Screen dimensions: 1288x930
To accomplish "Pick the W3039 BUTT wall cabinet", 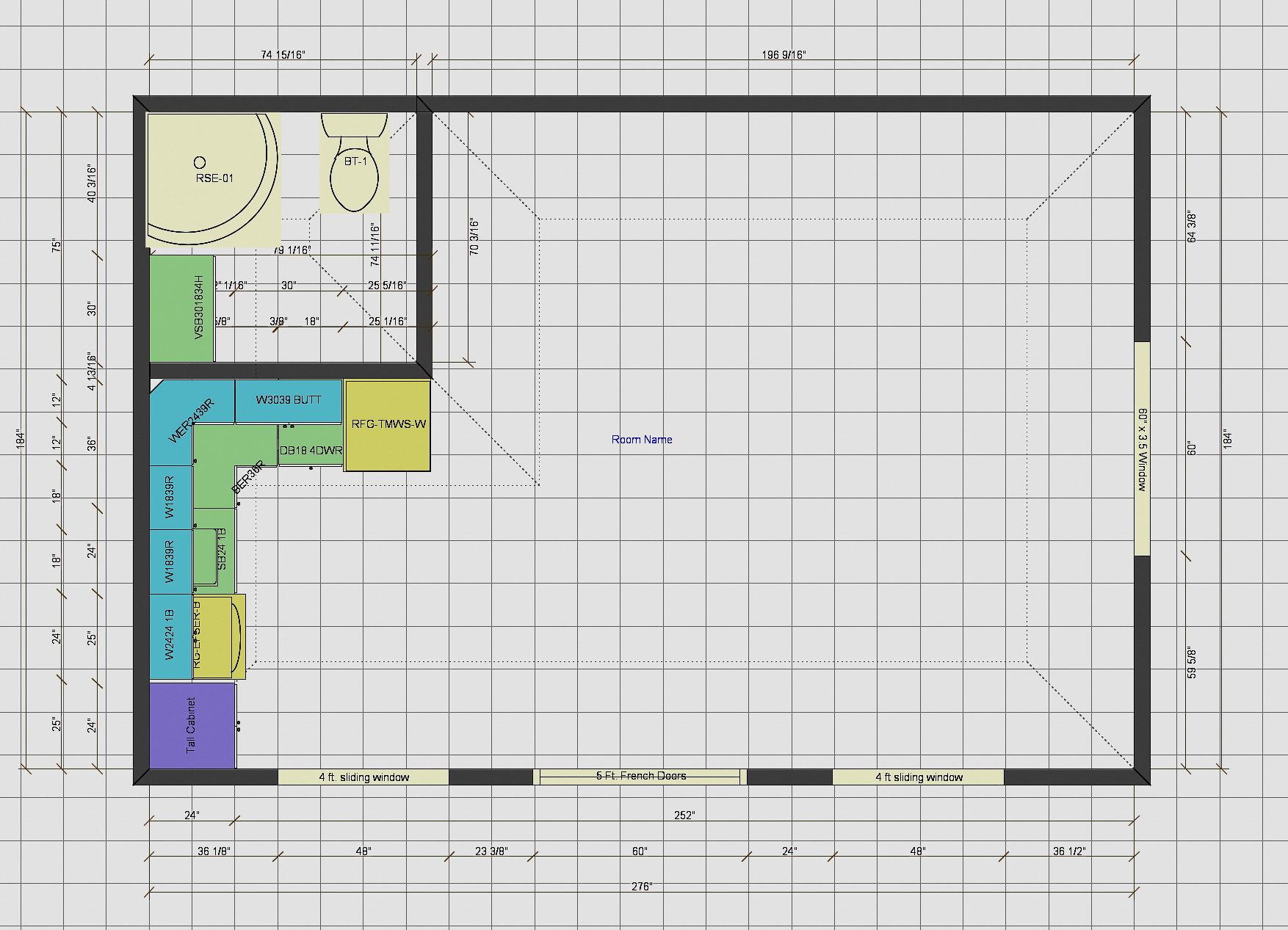I will (289, 401).
